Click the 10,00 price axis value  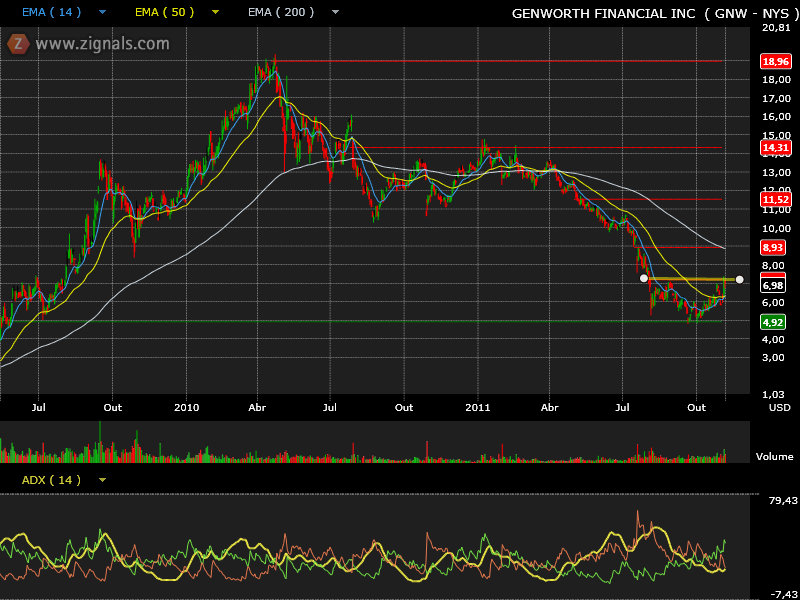(776, 229)
